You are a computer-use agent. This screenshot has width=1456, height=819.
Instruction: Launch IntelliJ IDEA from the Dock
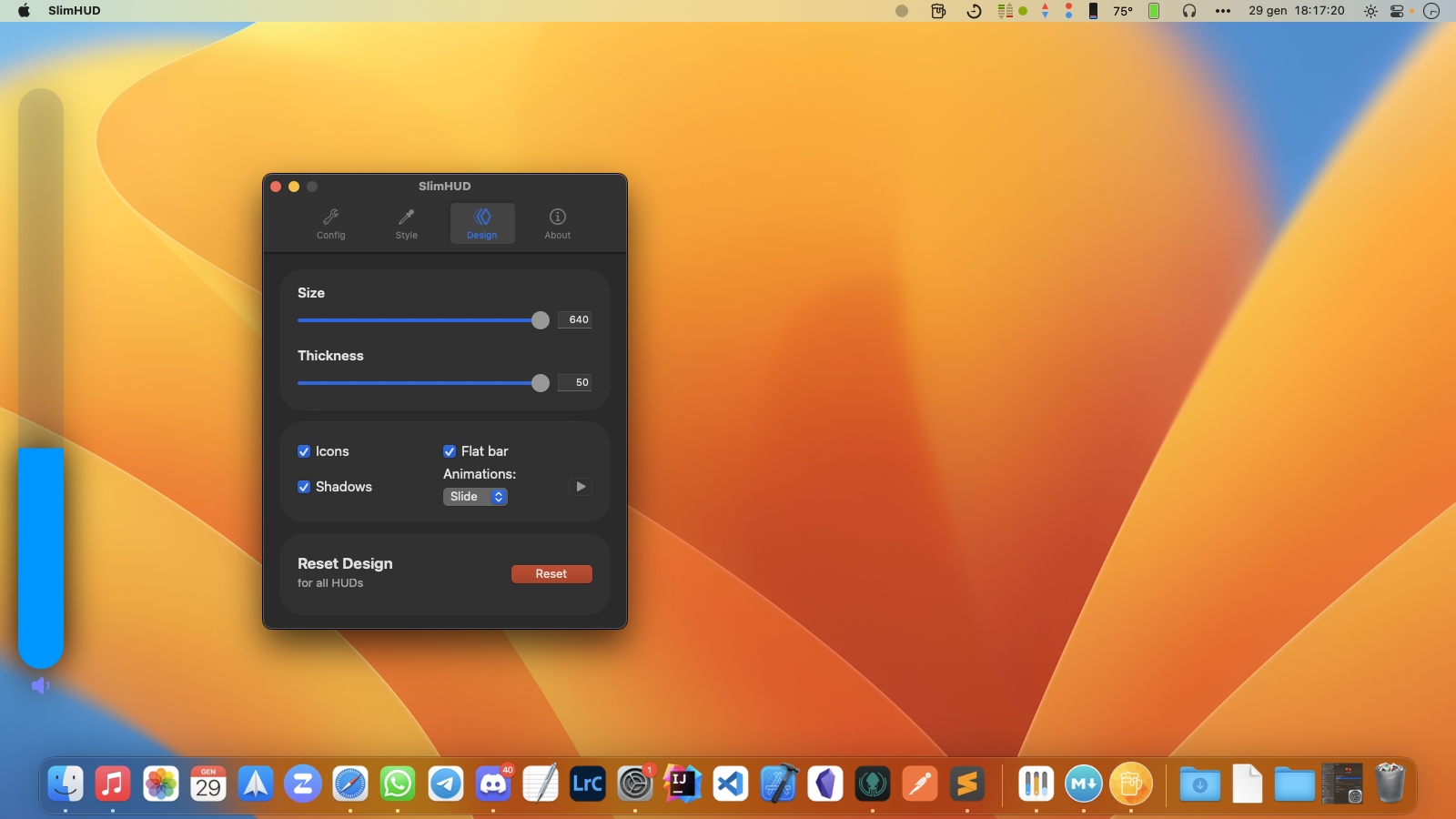(x=682, y=784)
